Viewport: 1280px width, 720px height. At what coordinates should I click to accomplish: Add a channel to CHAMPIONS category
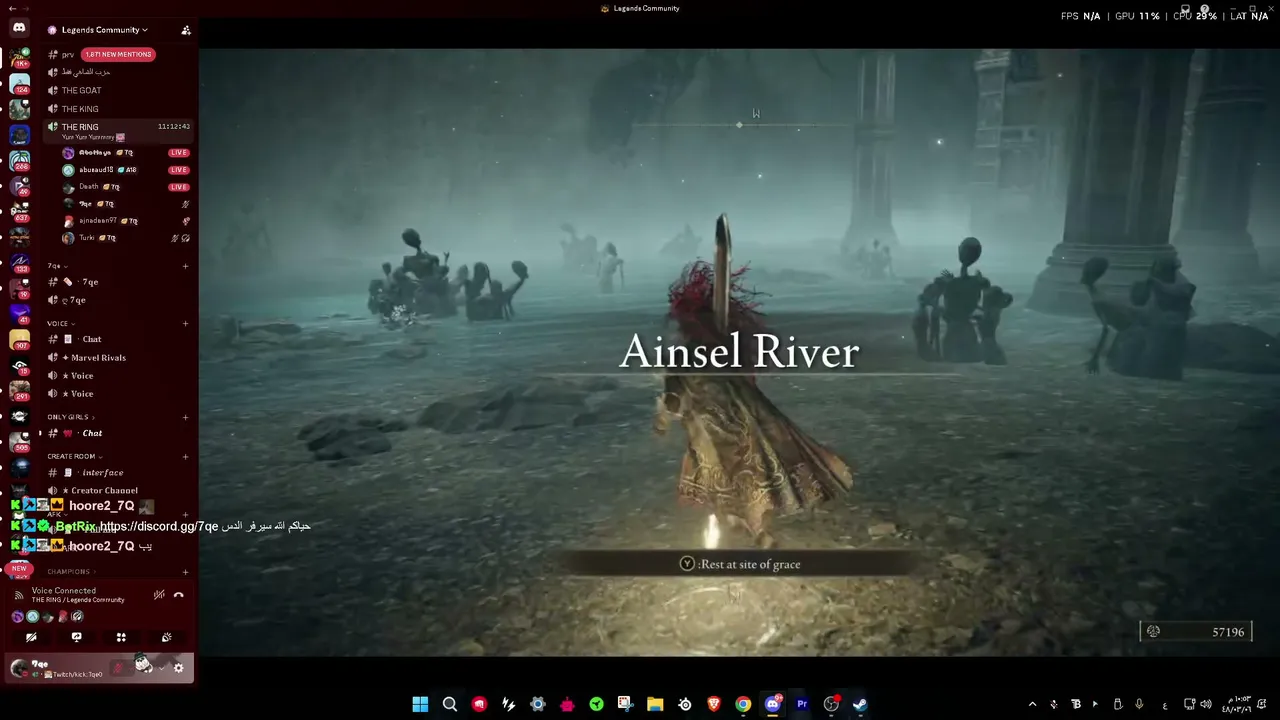point(186,572)
